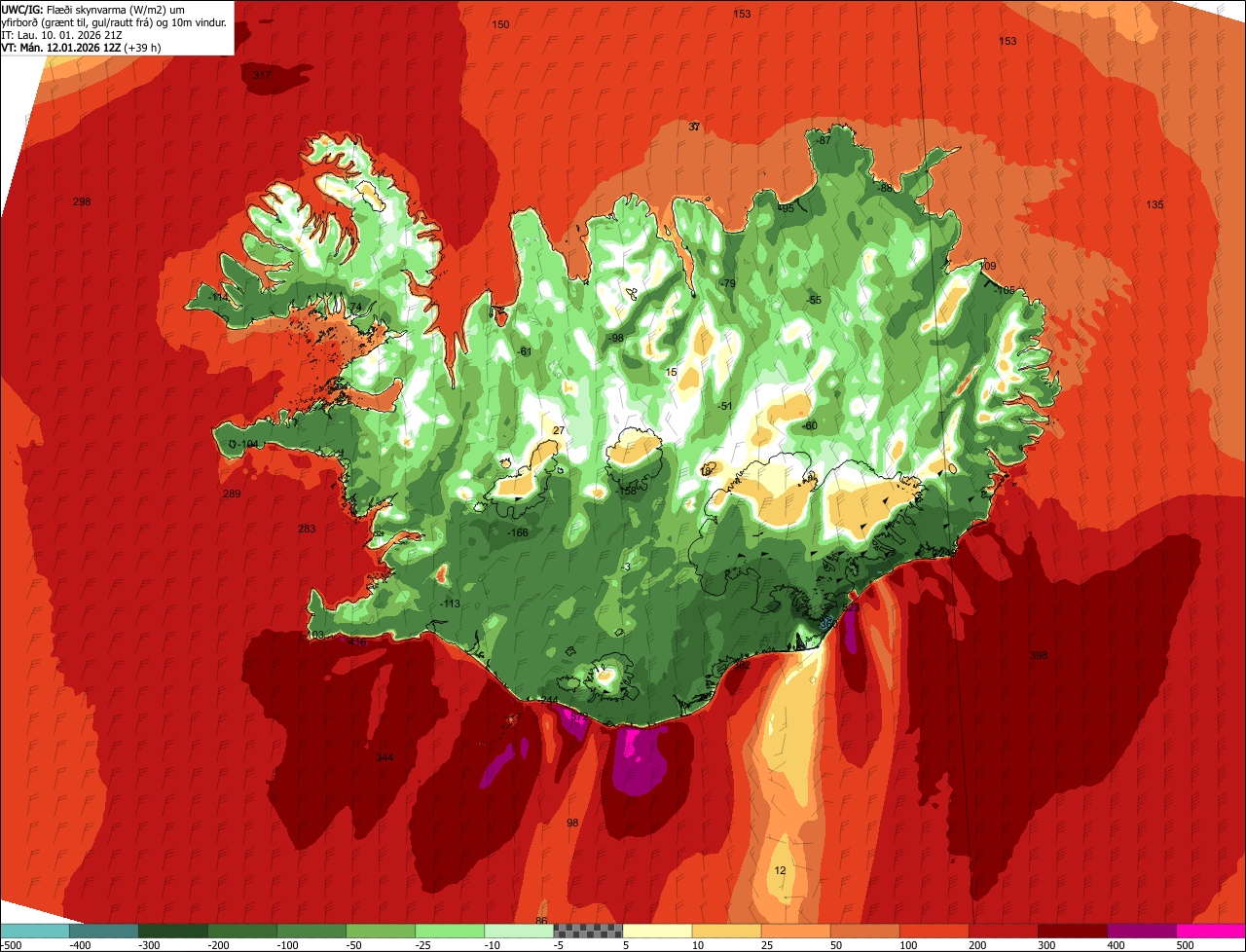Click the map value '-104' on Snæfellsnes peninsula
Viewport: 1246px width, 952px height.
click(247, 444)
